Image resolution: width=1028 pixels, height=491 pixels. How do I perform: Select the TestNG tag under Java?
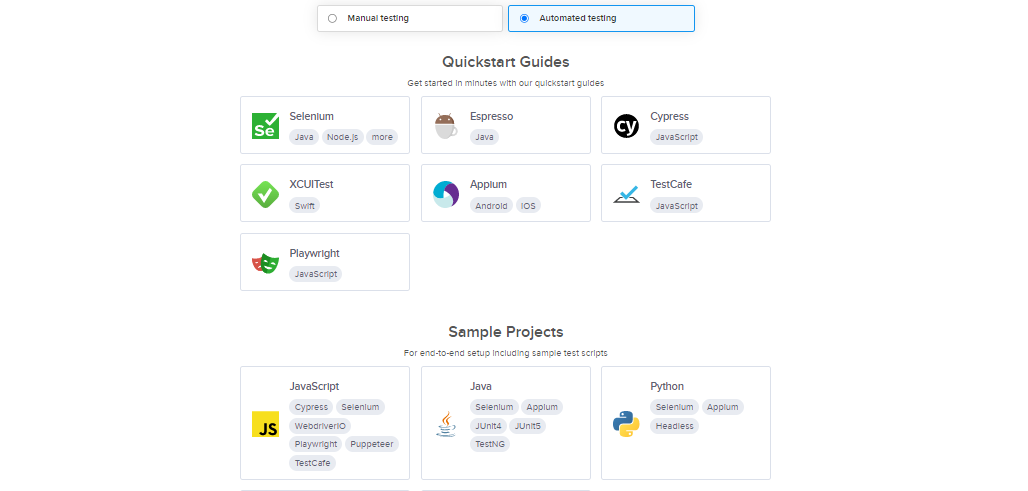click(490, 444)
